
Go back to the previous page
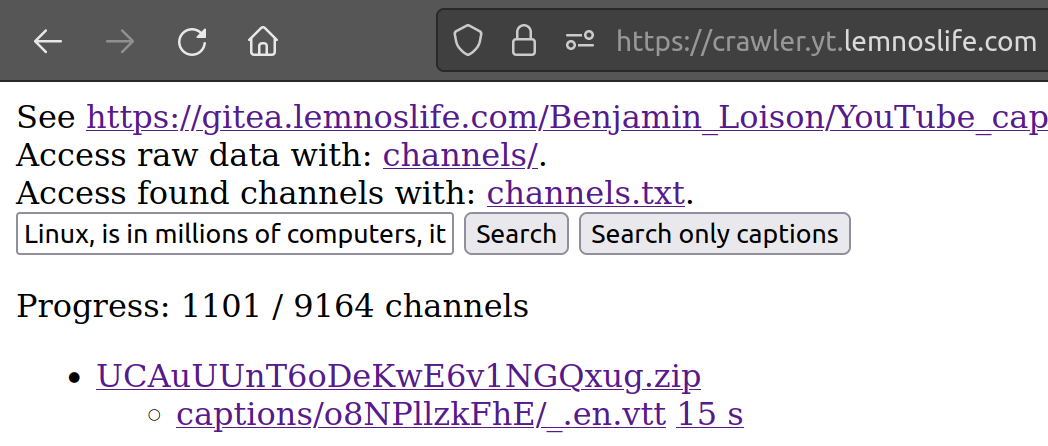[x=47, y=41]
